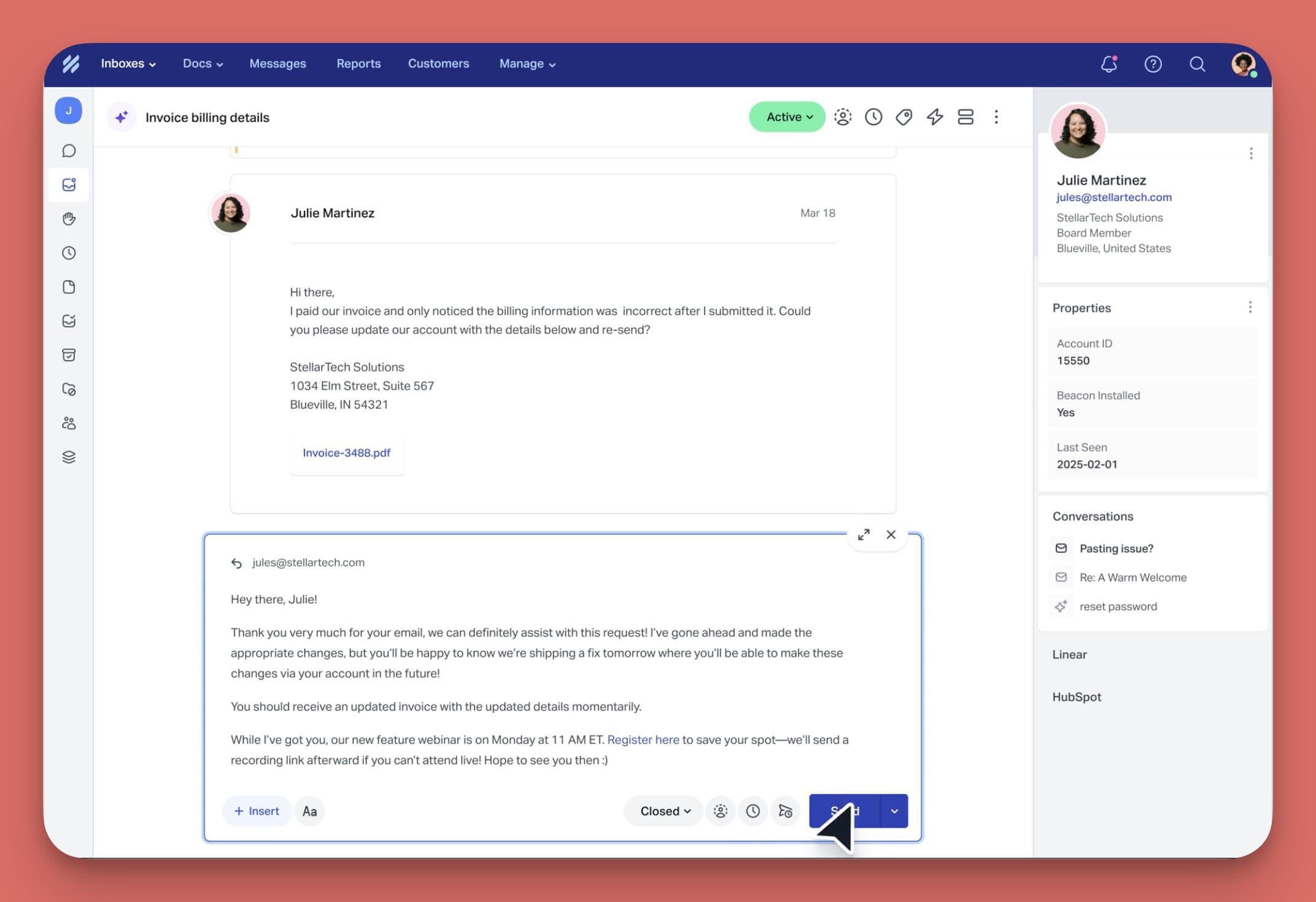Open the Send button dropdown chevron
Viewport: 1316px width, 902px height.
[x=894, y=811]
